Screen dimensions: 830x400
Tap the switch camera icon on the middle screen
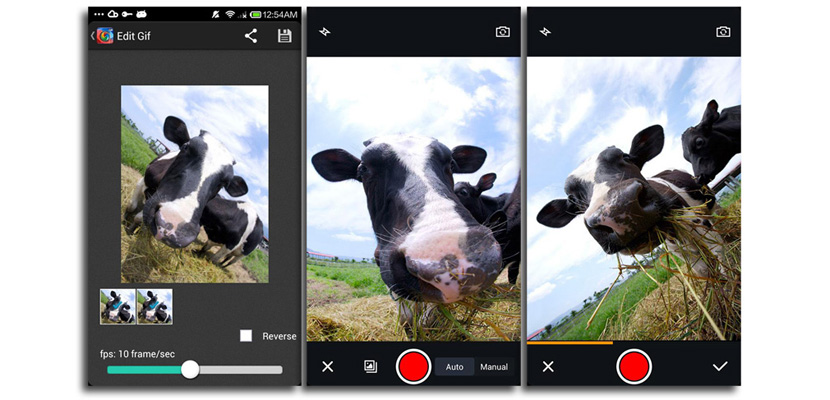[502, 32]
